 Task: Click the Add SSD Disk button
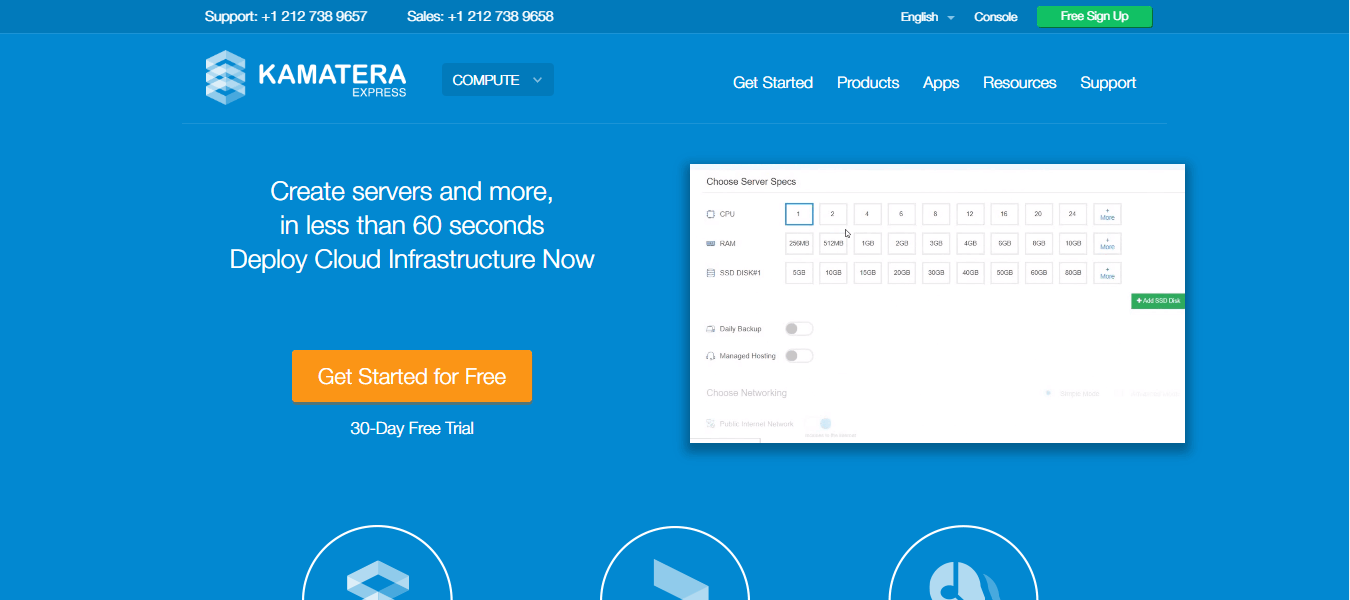coord(1157,301)
